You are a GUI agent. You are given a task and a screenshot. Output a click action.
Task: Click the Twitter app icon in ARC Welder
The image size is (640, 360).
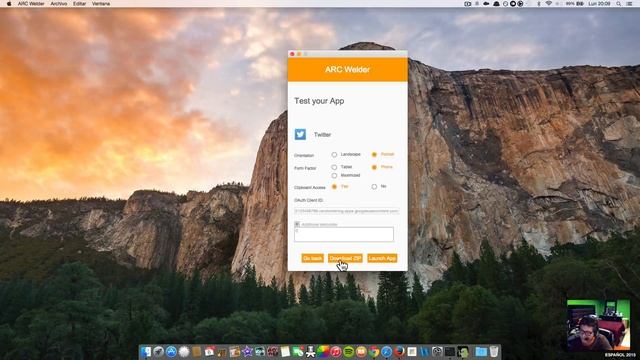coord(300,134)
